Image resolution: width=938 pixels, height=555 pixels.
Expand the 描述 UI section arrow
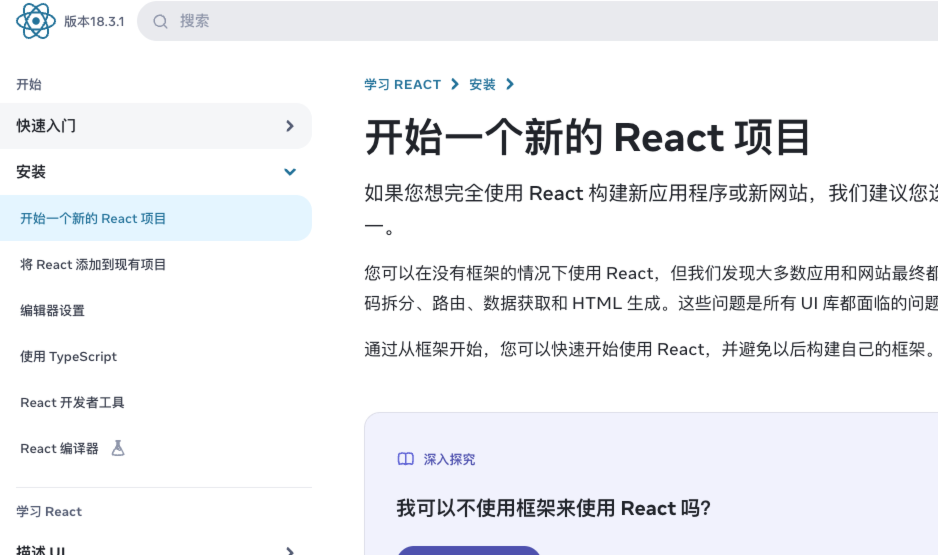coord(290,550)
